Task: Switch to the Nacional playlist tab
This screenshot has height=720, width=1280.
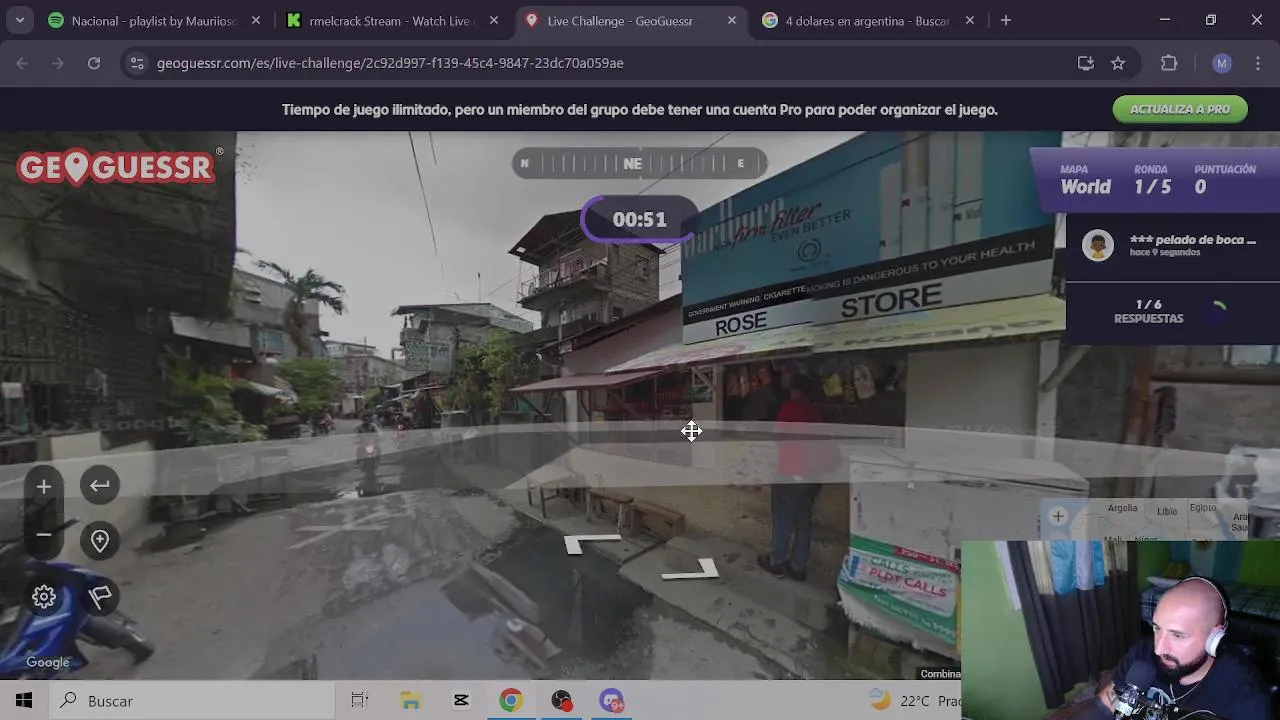Action: pyautogui.click(x=154, y=20)
